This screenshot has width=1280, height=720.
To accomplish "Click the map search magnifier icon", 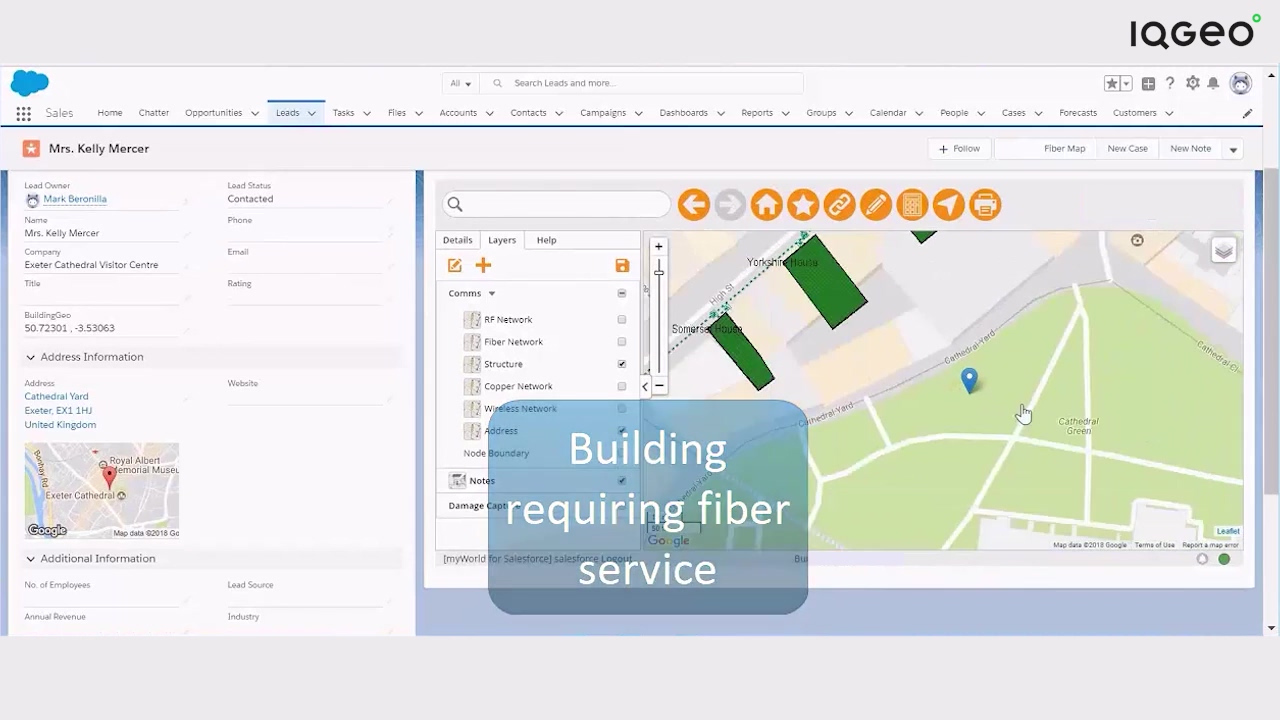I will pyautogui.click(x=455, y=205).
